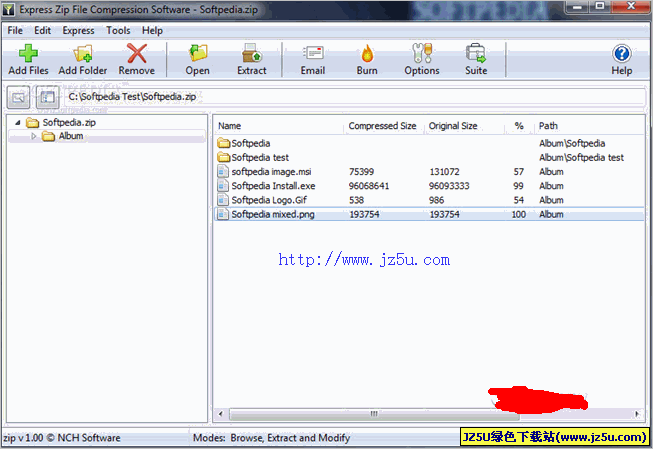Screen dimensions: 653x449
Task: Click compressed size value 75399
Action: coord(361,172)
